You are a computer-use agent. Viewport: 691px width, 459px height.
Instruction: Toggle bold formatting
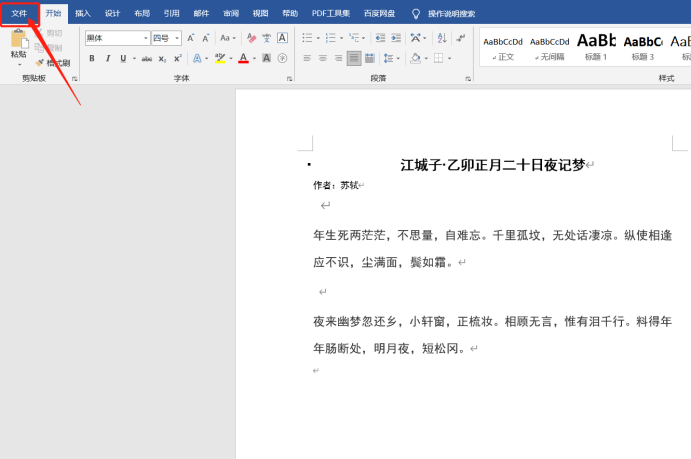(x=92, y=58)
